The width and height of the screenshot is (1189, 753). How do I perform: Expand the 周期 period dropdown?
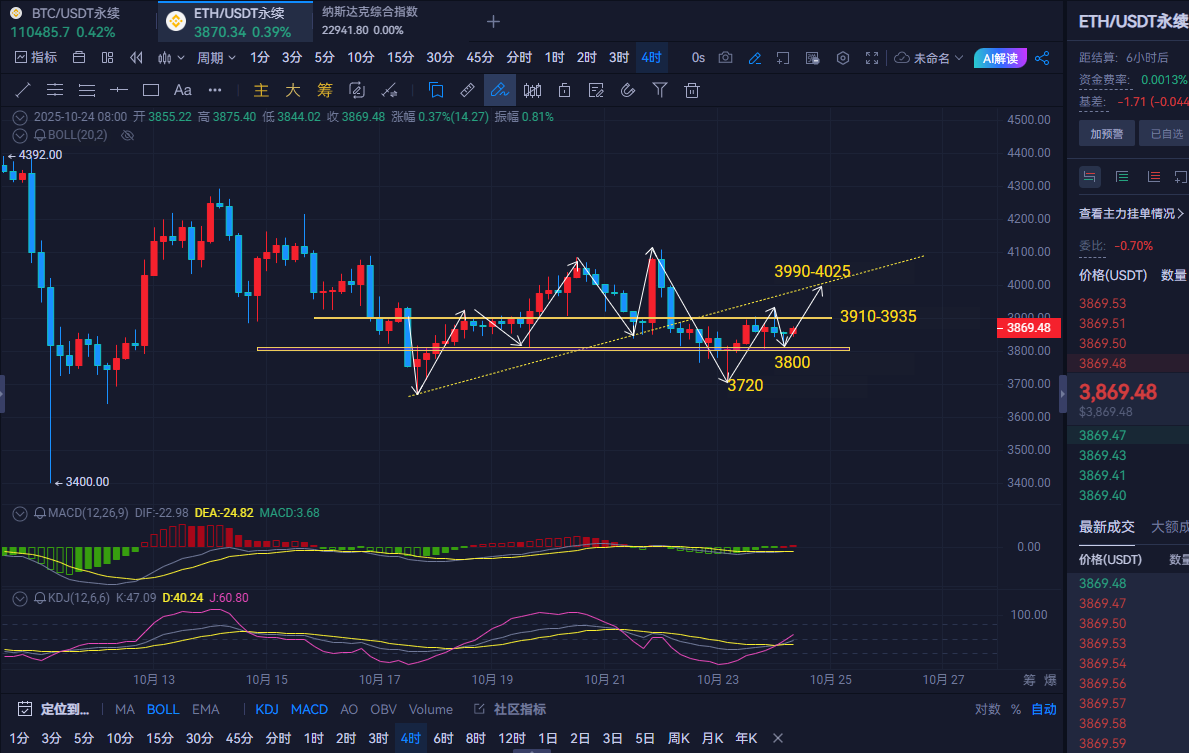click(x=215, y=58)
